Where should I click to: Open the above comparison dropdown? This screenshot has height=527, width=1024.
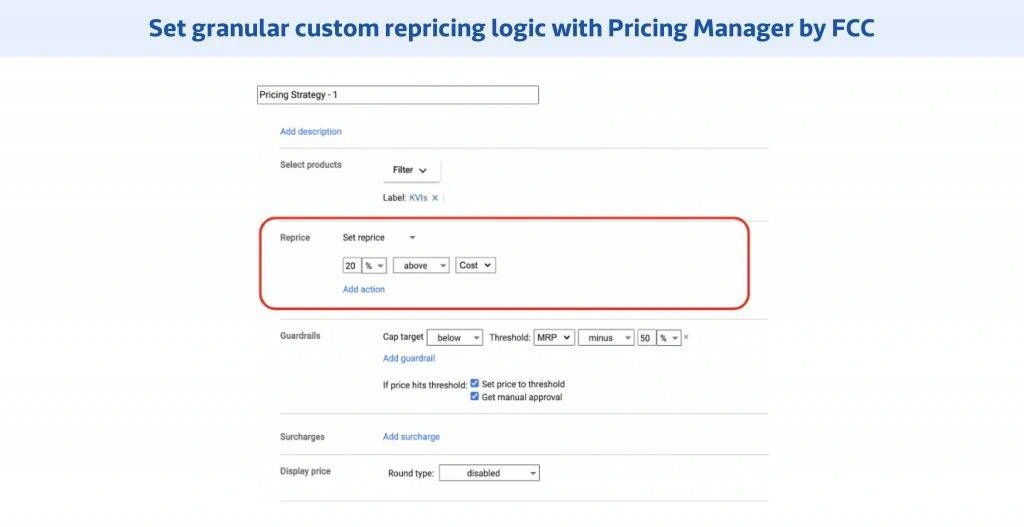421,265
